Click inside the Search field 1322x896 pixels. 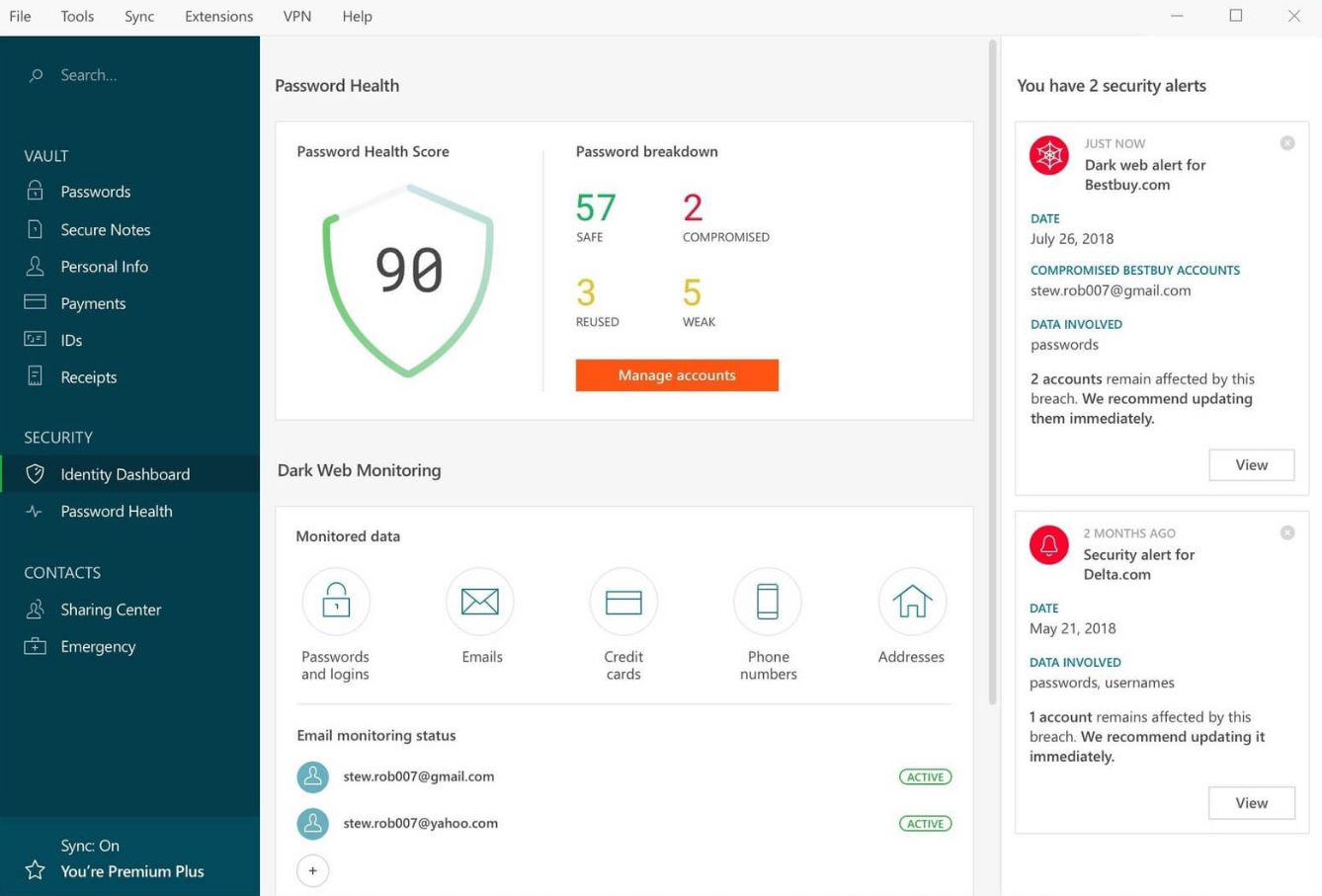pos(89,74)
